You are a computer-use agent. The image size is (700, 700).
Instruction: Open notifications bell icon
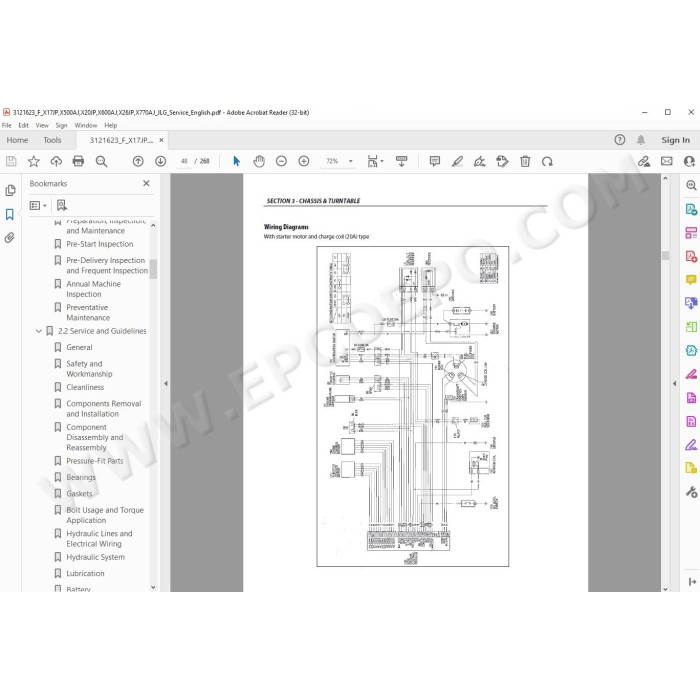641,140
